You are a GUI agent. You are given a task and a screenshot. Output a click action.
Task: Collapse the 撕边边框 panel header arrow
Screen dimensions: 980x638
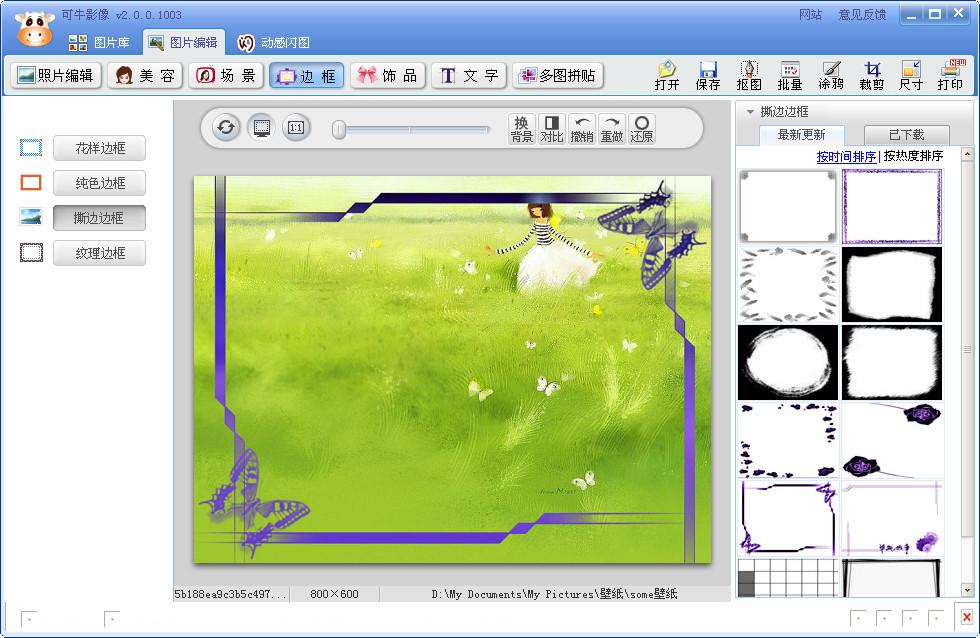pyautogui.click(x=750, y=112)
